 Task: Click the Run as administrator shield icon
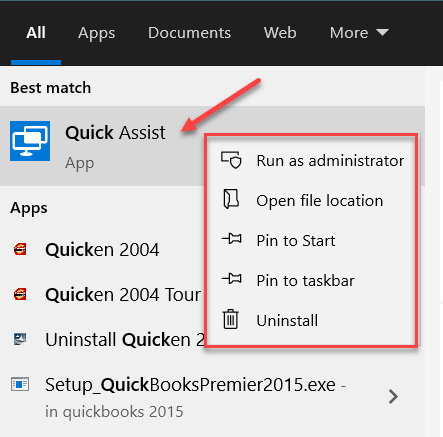tap(231, 160)
